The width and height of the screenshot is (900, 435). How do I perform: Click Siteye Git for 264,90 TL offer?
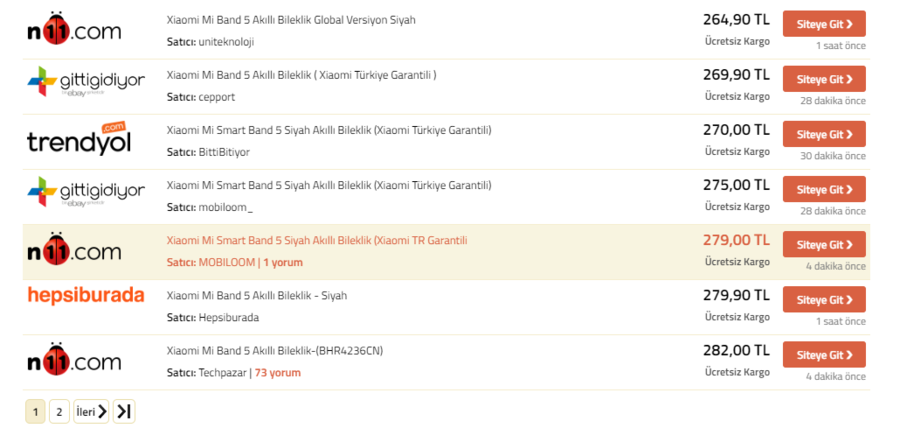coord(824,24)
